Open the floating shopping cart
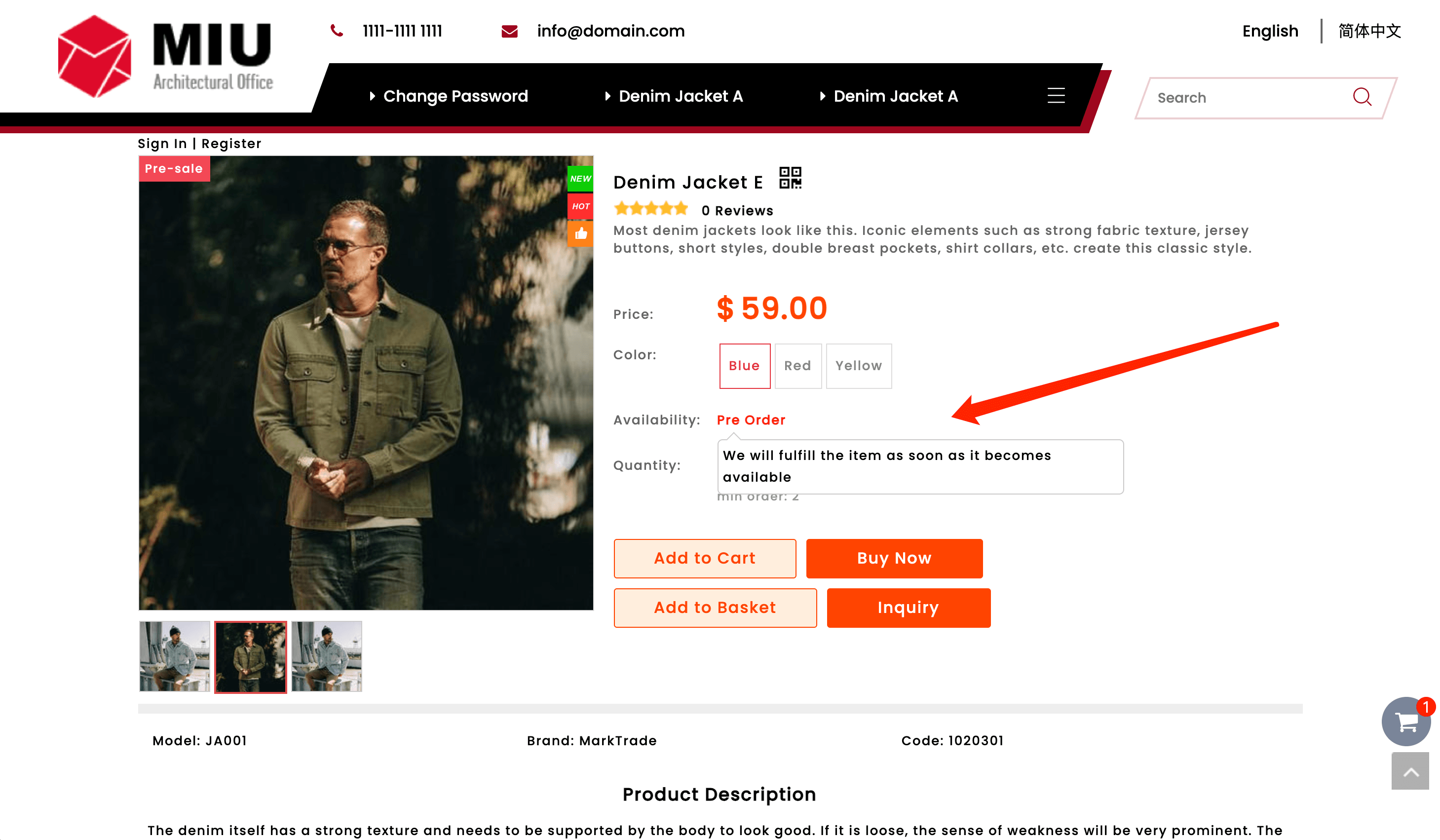Screen dimensions: 1440x840 tap(1405, 721)
